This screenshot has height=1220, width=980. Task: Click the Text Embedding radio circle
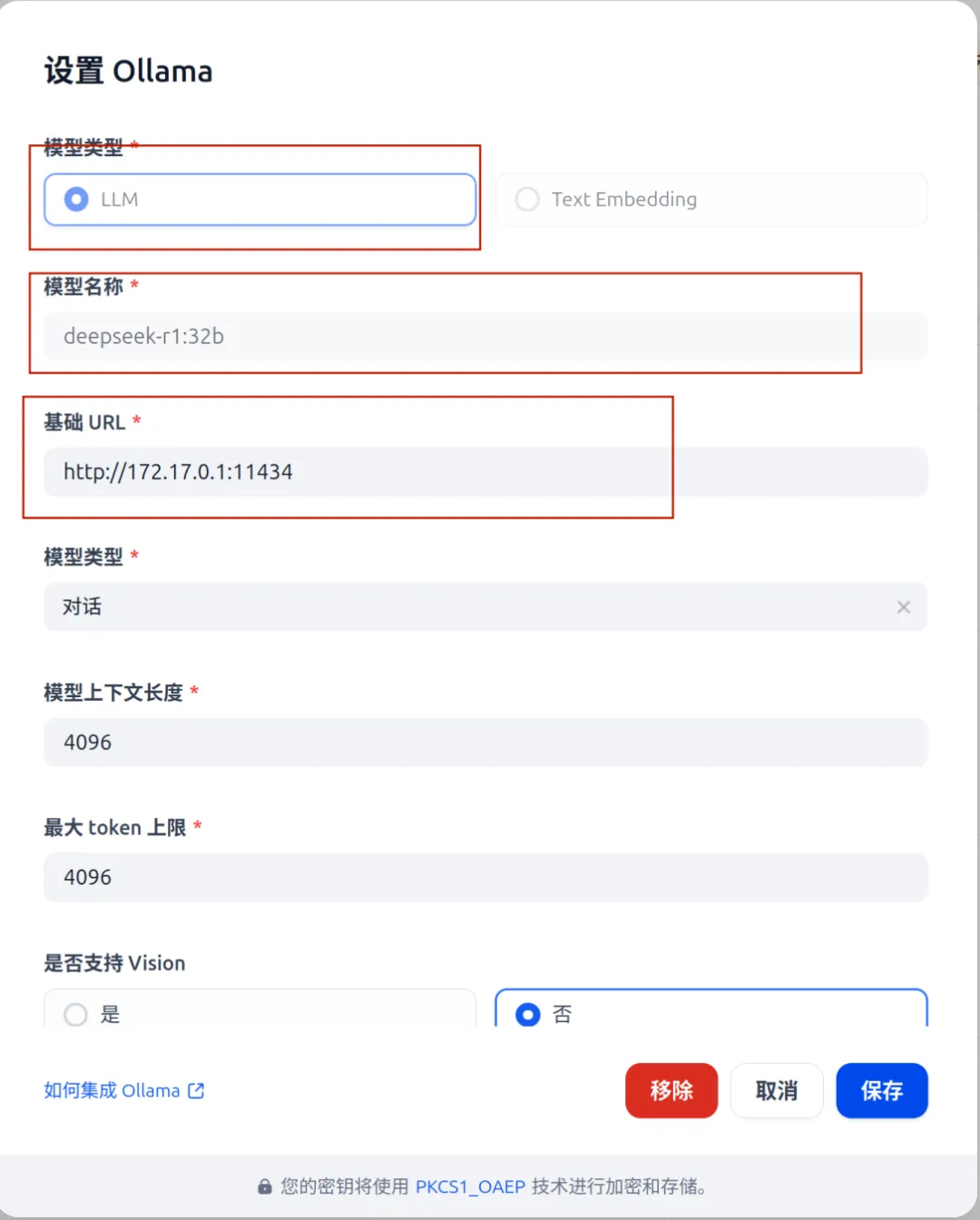527,199
